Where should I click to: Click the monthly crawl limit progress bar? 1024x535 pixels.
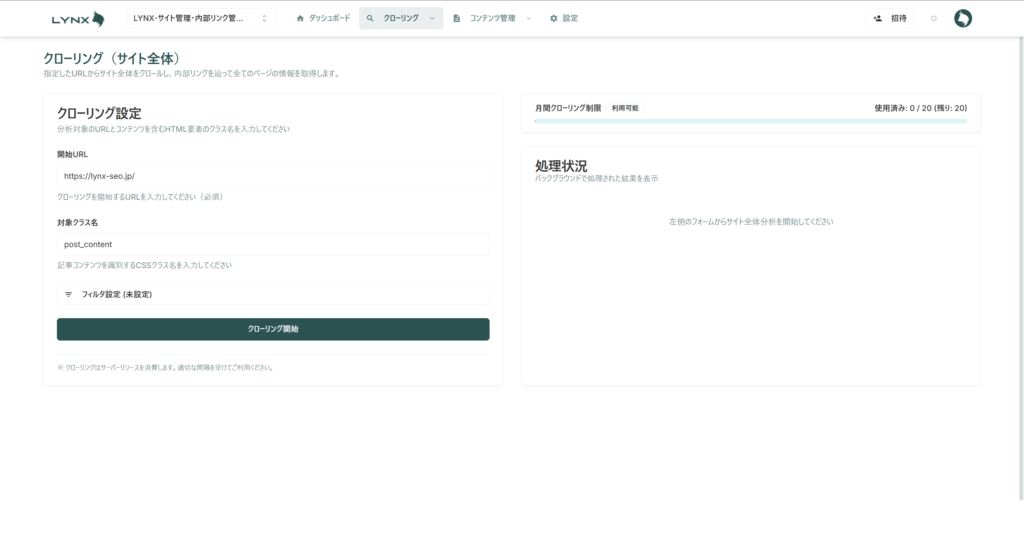click(750, 121)
